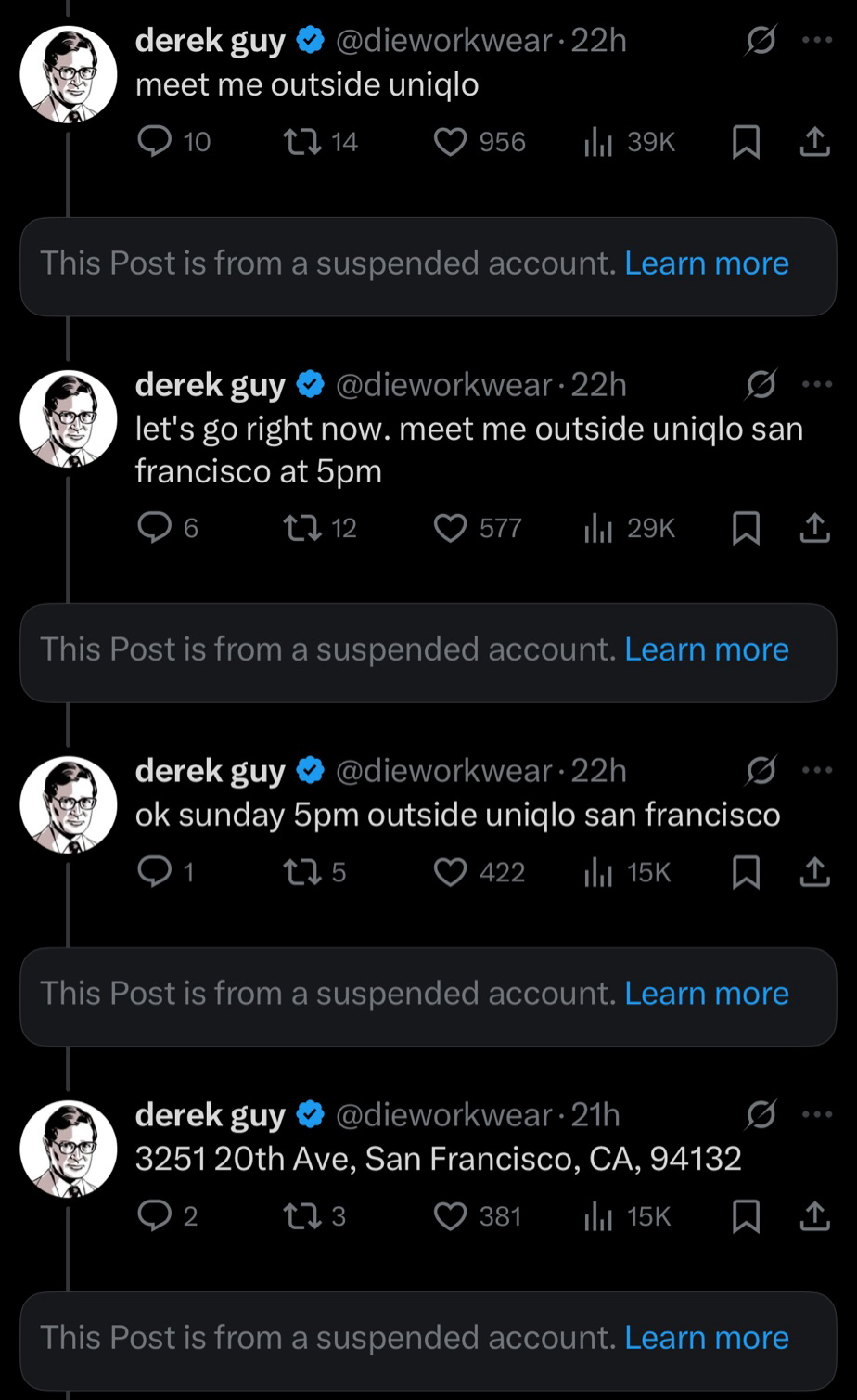This screenshot has width=857, height=1400.
Task: Open @dieworkwear handle on the 21h post
Action: pos(443,1115)
